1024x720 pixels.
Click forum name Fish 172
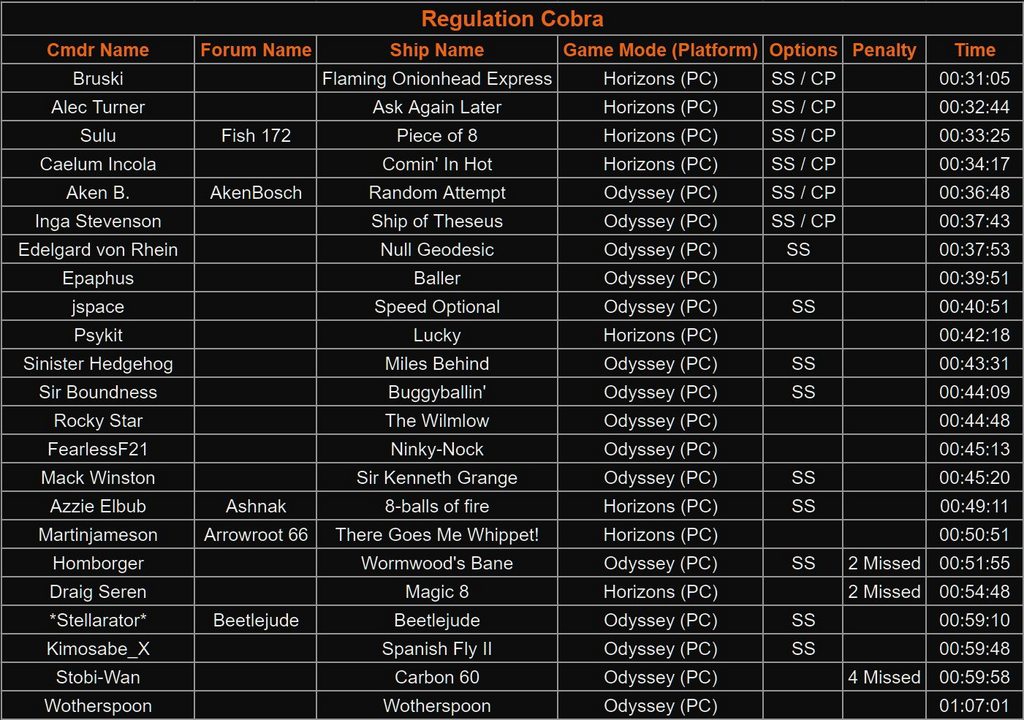(256, 136)
